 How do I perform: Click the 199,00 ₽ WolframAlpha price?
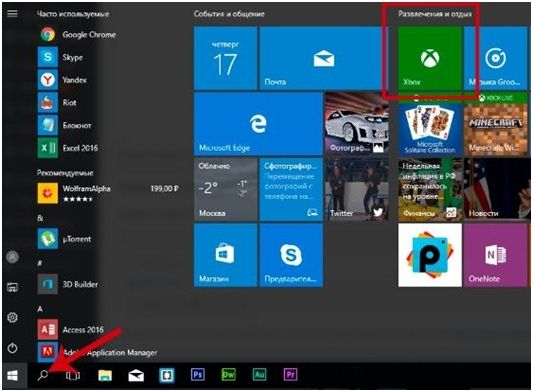pyautogui.click(x=165, y=188)
